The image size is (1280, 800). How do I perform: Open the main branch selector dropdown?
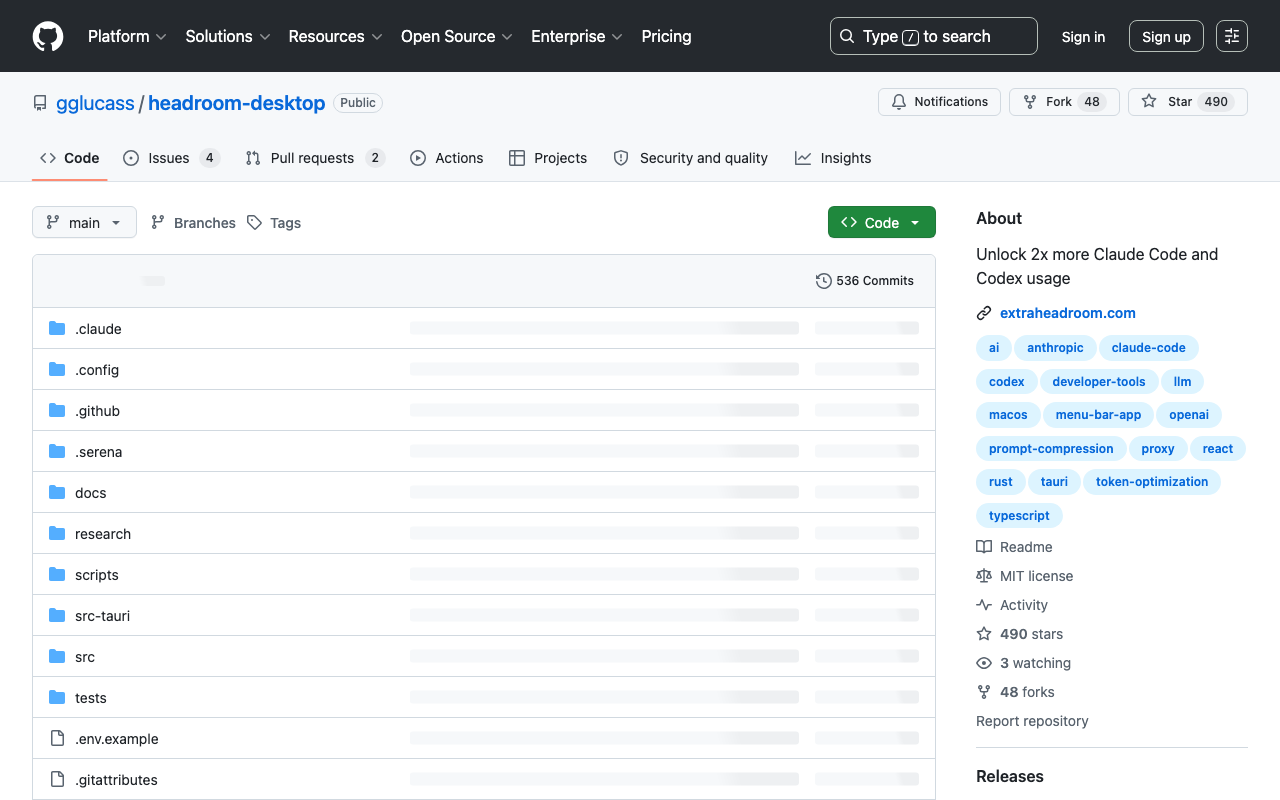(84, 222)
